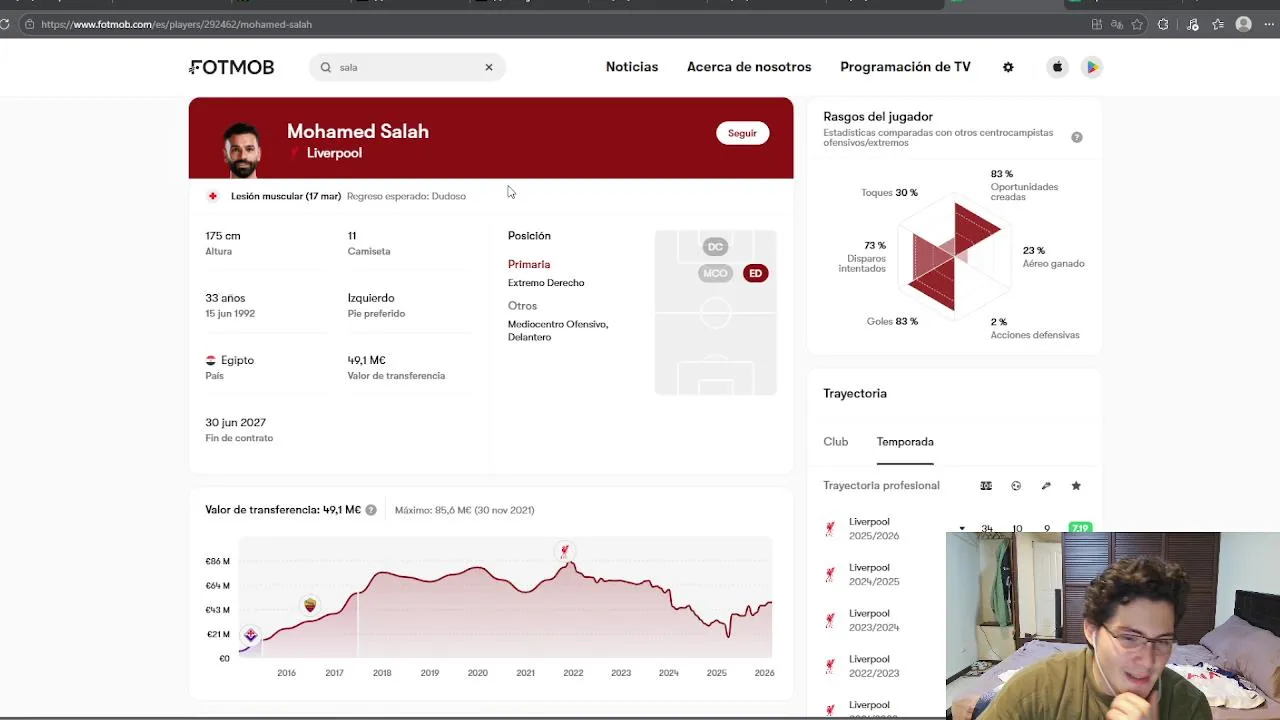Viewport: 1280px width, 720px height.
Task: Click the Egypt flag icon
Action: (211, 360)
